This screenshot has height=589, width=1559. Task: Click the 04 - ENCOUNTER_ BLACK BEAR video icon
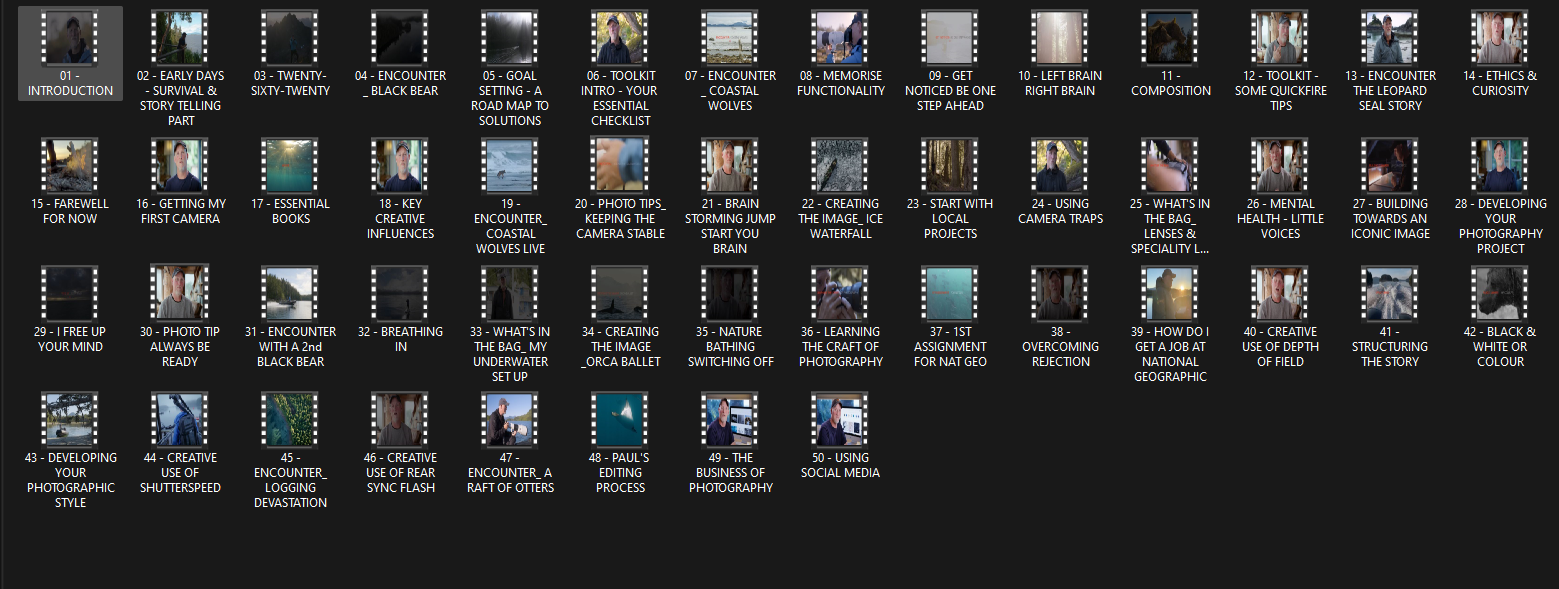400,38
